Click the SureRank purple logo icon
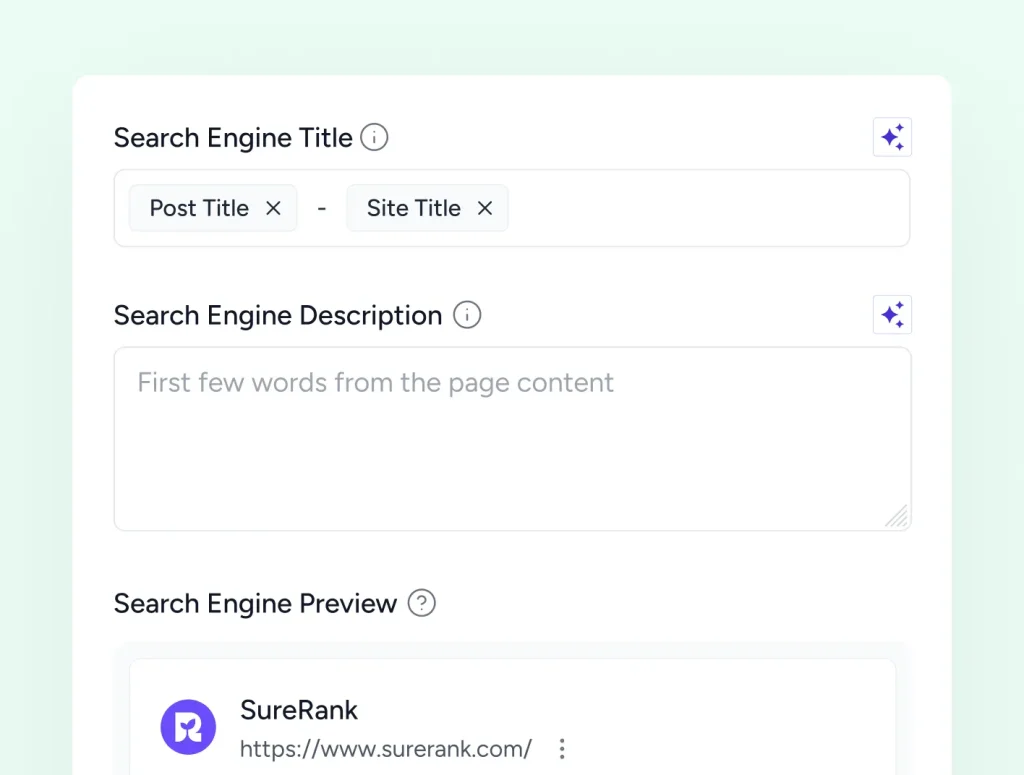 188,727
